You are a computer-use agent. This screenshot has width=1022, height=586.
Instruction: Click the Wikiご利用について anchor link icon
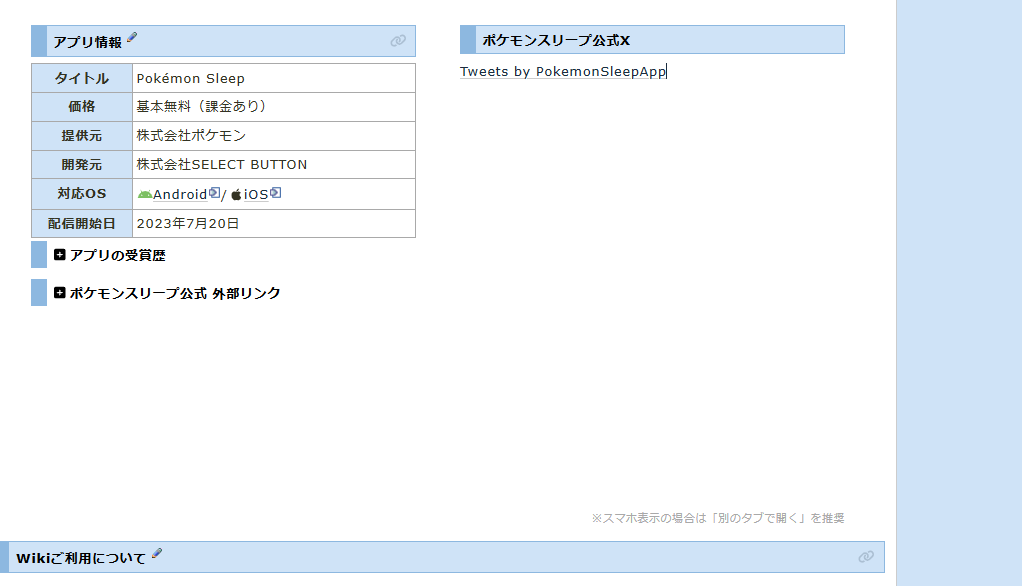866,557
